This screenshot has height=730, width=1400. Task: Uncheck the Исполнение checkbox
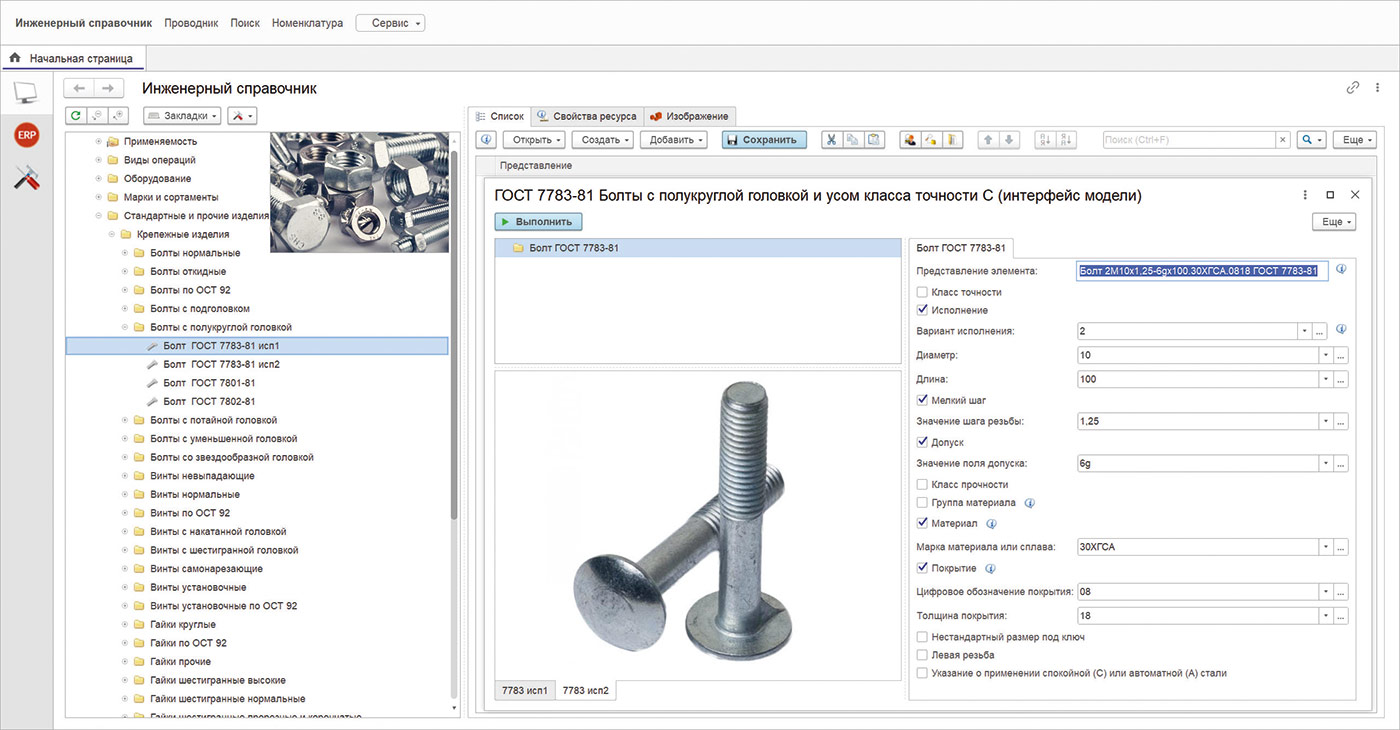tap(922, 310)
